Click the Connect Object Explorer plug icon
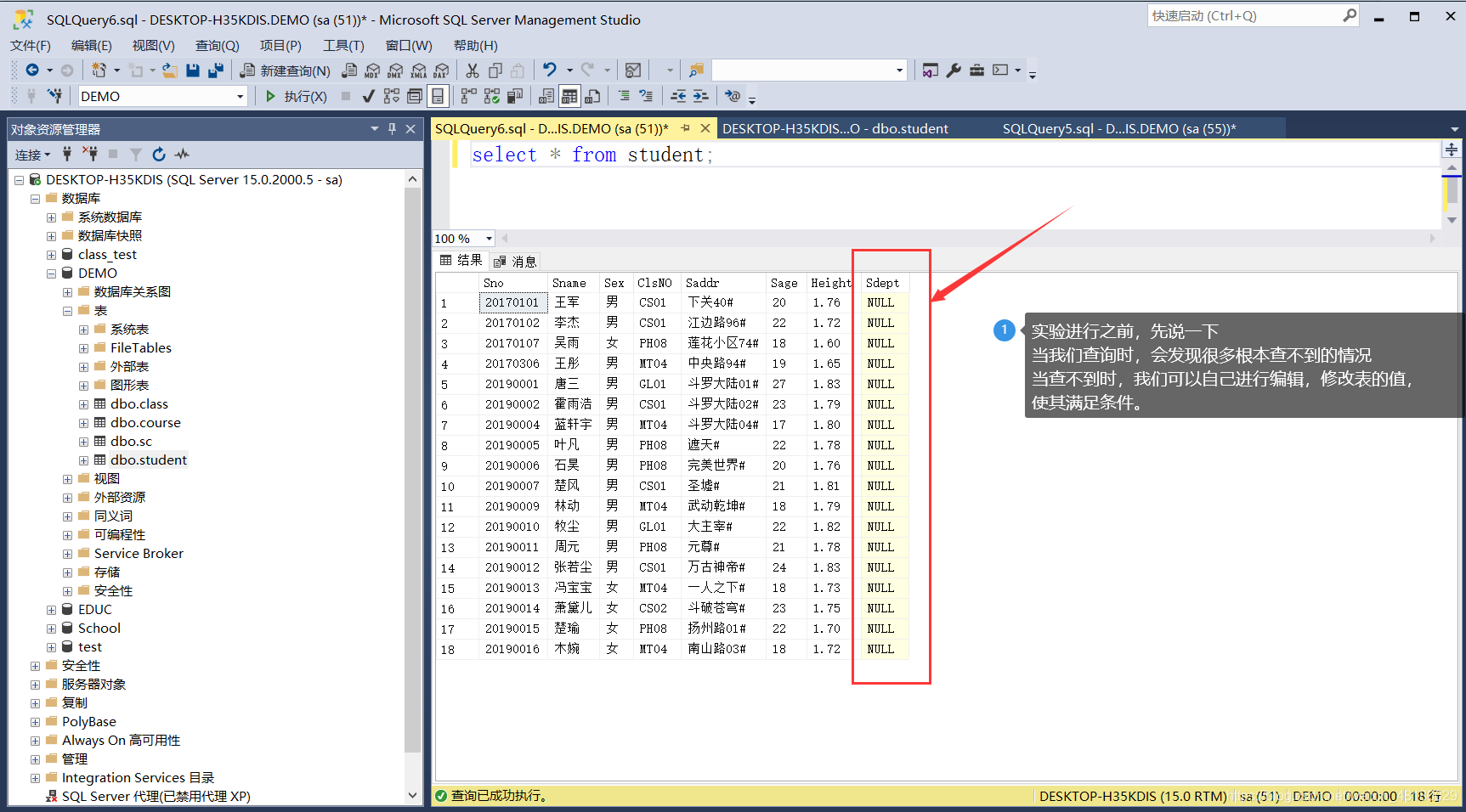Screen dimensions: 1466x812 (x=67, y=154)
